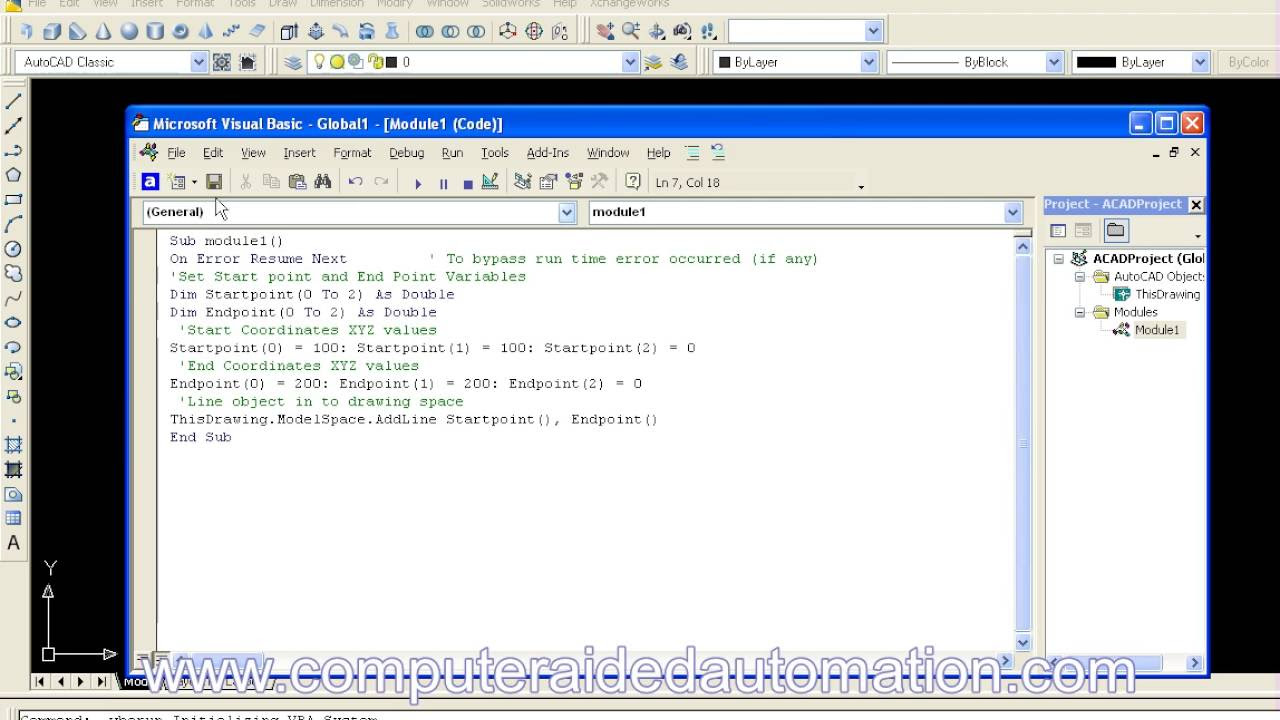Click the AutoCAD Sphere solid icon
The height and width of the screenshot is (720, 1280).
tap(129, 31)
